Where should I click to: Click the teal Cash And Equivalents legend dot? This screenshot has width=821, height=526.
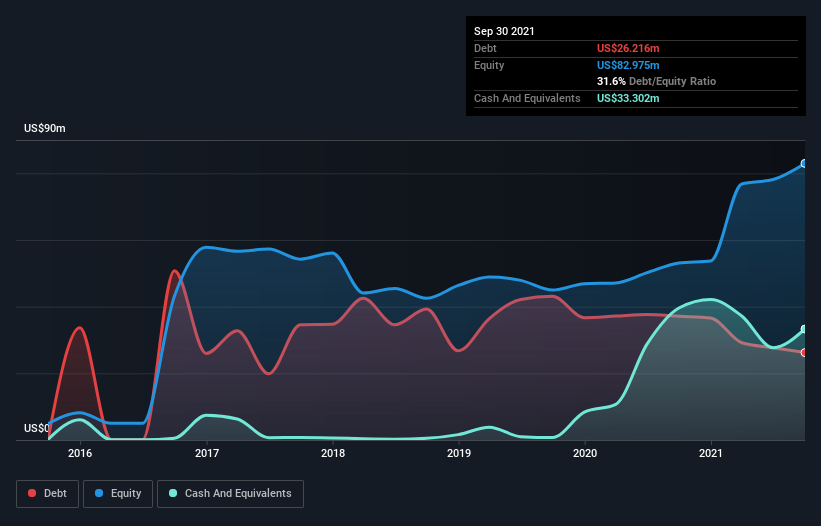click(x=173, y=493)
